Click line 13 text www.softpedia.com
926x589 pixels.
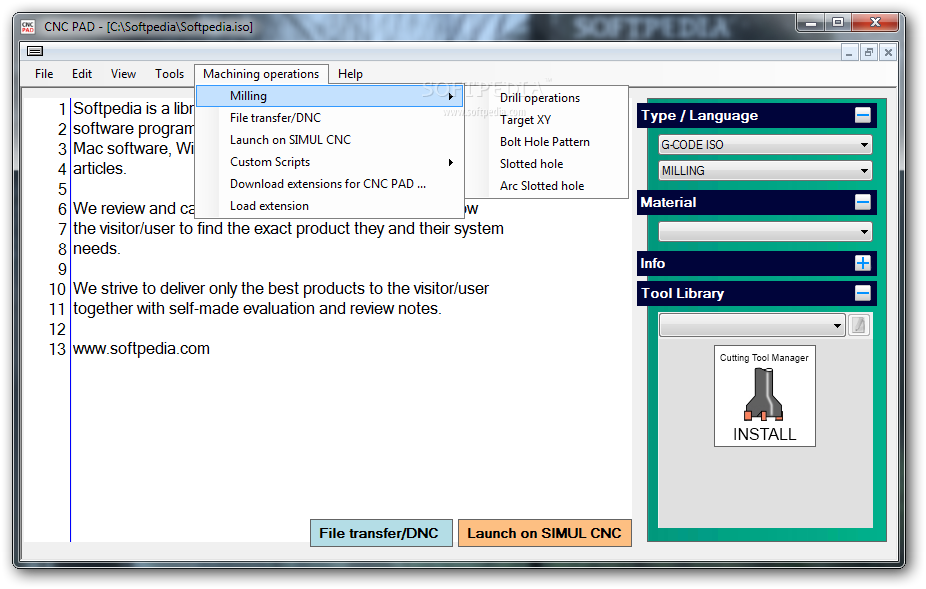[141, 349]
